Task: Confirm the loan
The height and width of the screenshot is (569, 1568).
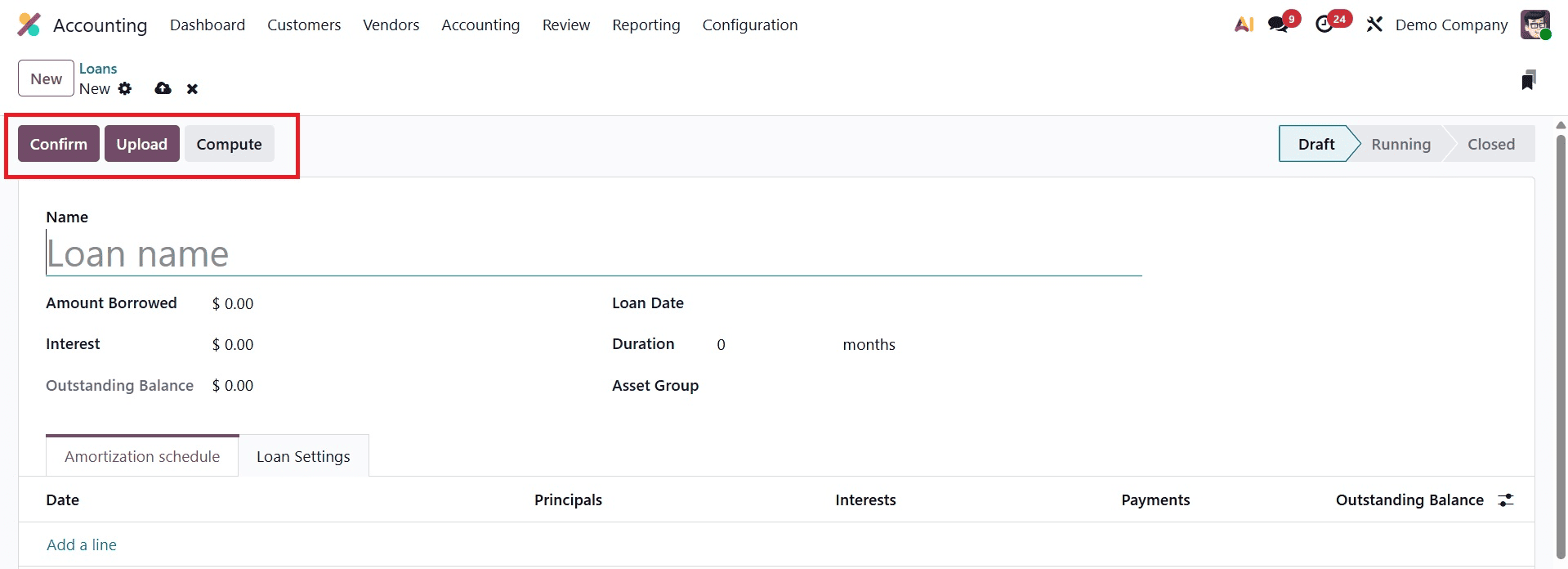Action: pyautogui.click(x=59, y=144)
